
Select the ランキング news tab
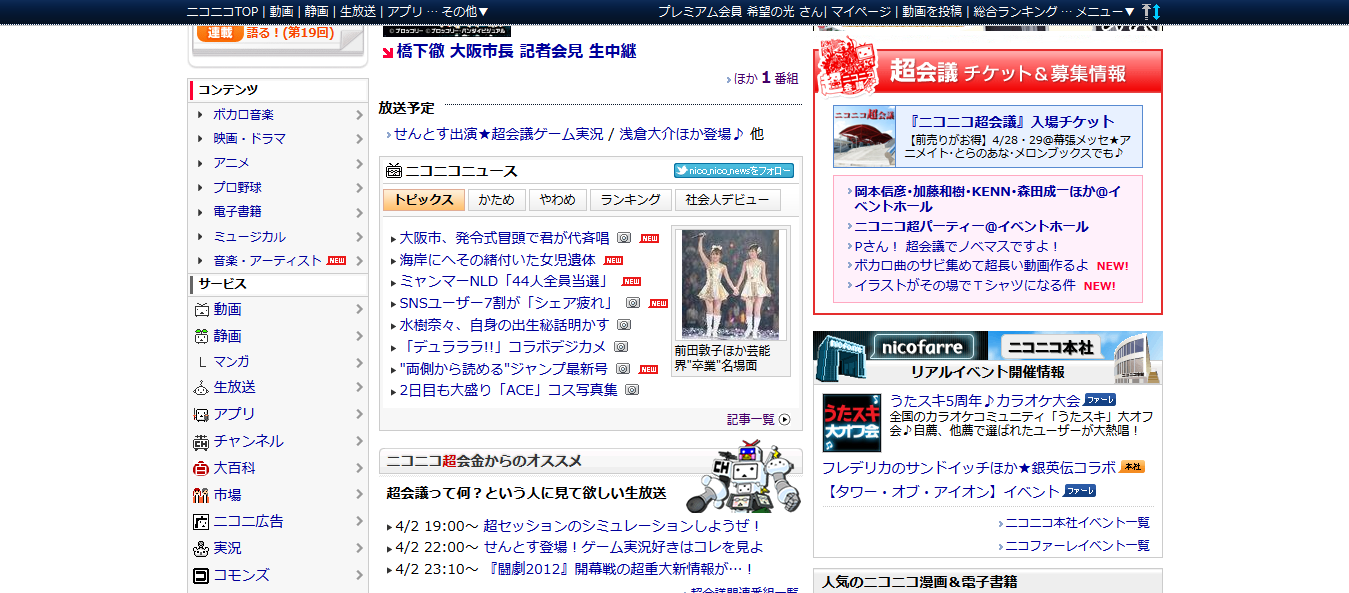coord(630,200)
